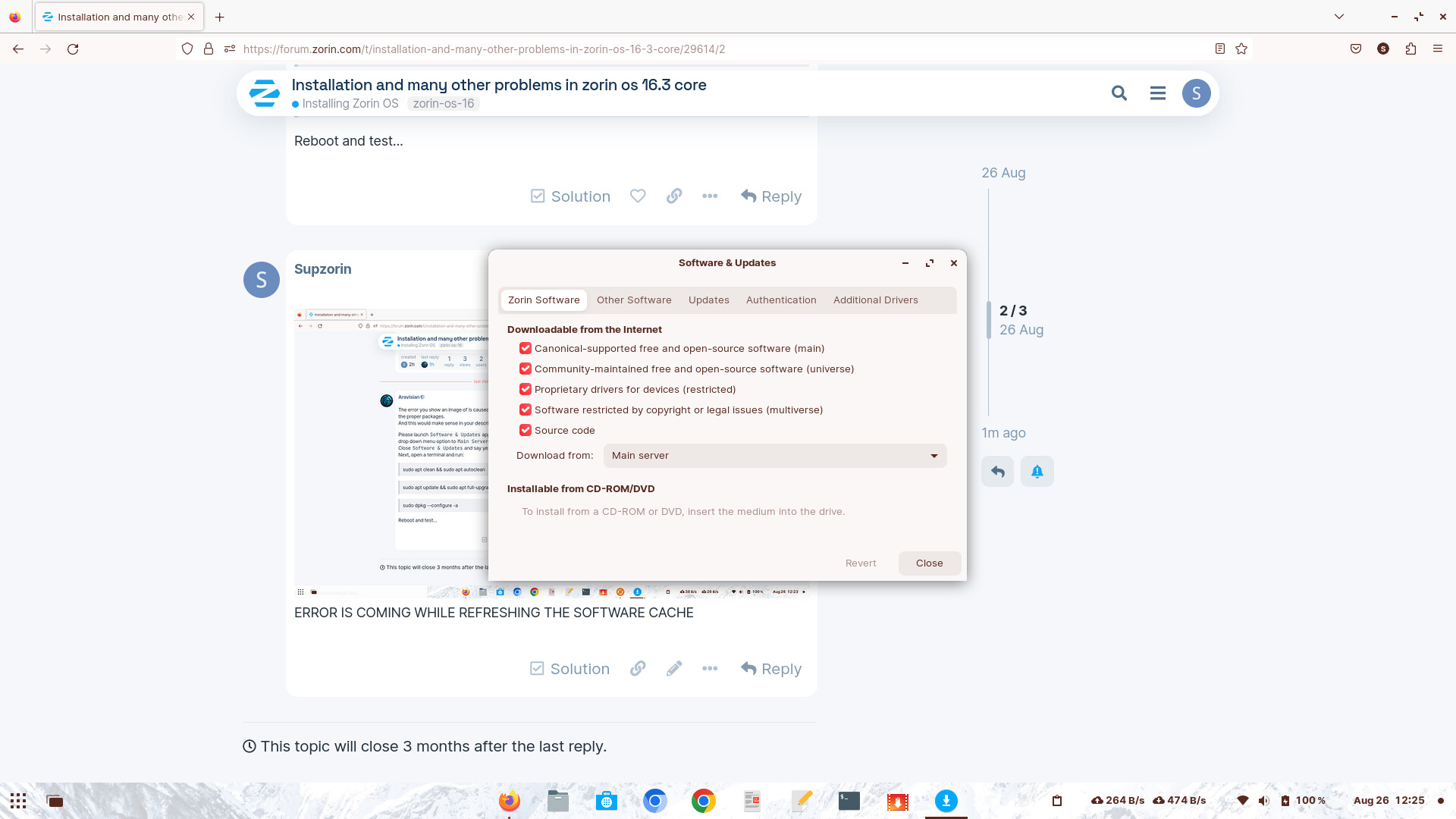Toggle the multiverse software checkbox

525,409
